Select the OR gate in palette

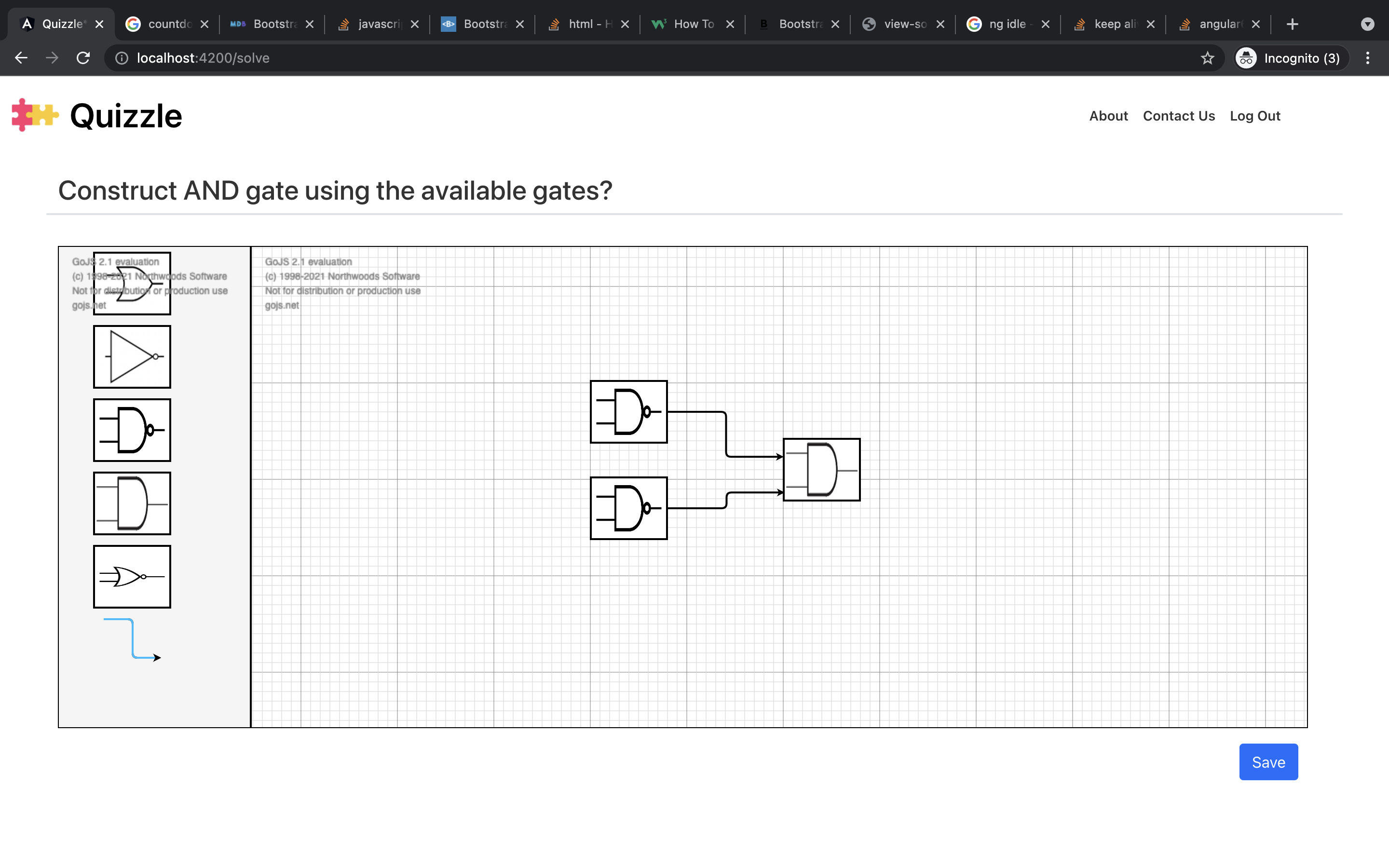click(x=132, y=284)
